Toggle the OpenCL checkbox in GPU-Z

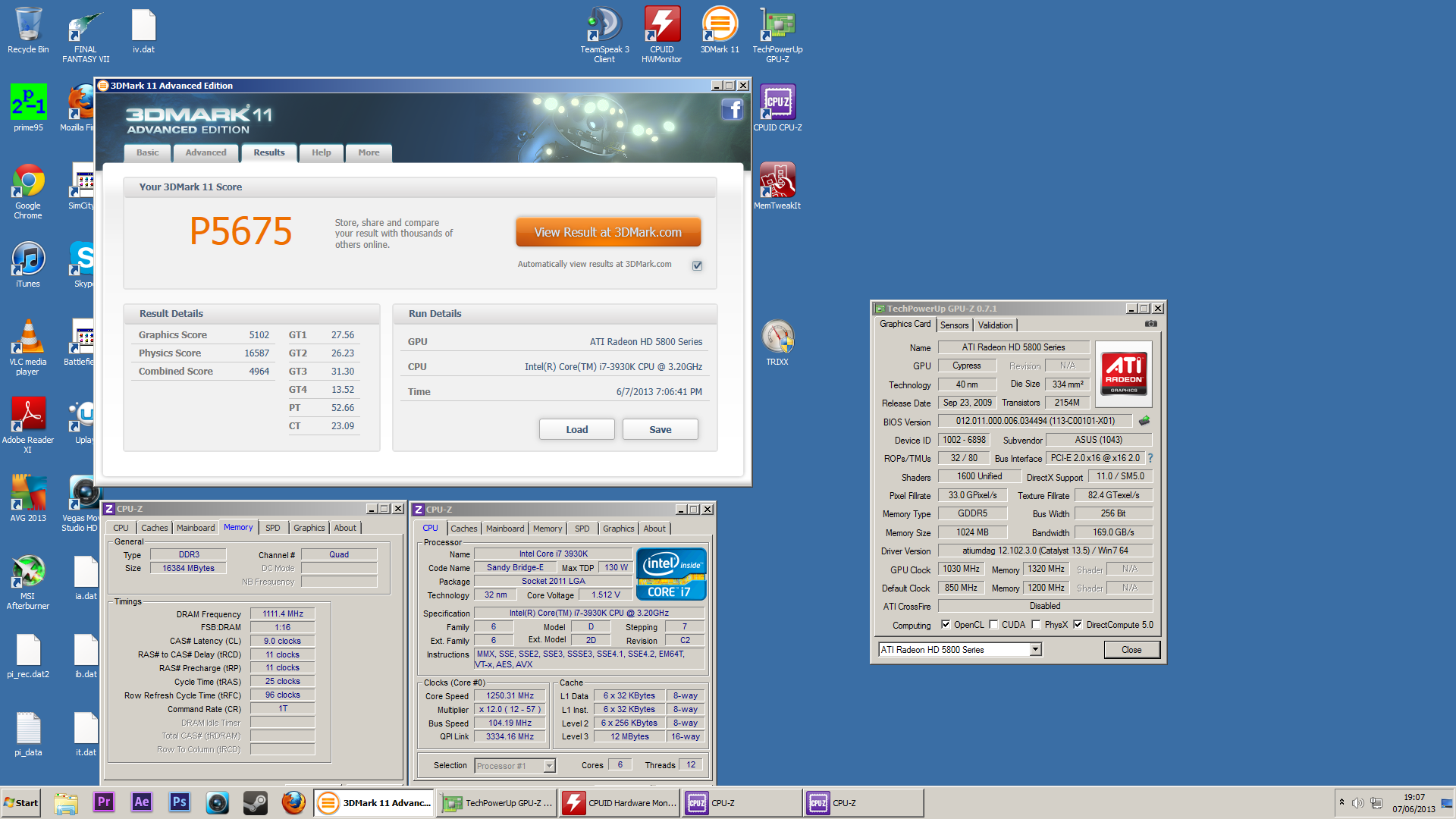pos(946,625)
